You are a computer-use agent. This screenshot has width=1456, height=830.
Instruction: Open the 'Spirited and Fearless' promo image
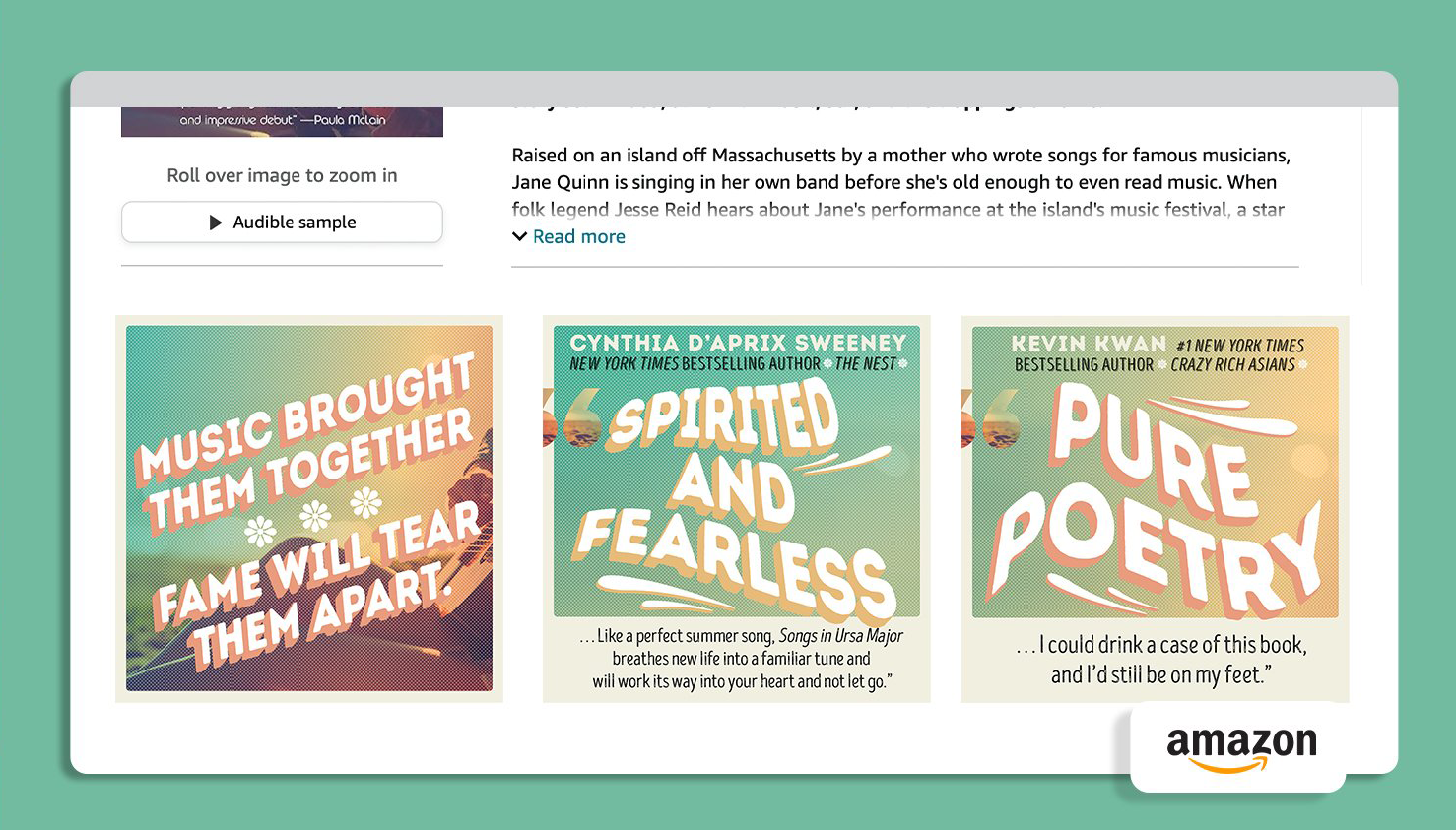[x=737, y=508]
